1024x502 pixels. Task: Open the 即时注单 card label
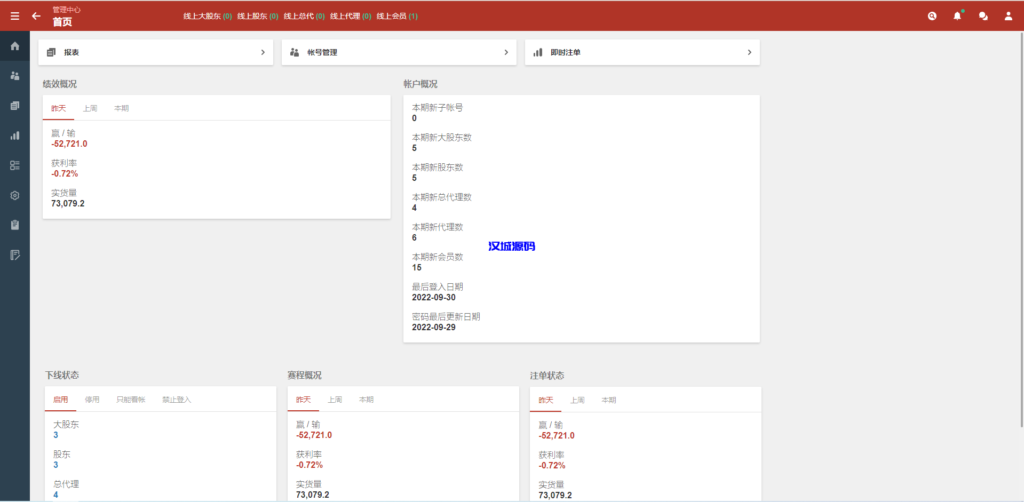coord(566,52)
